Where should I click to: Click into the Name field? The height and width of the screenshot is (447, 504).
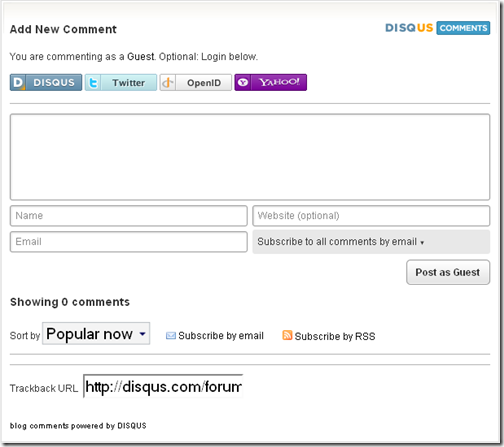(129, 216)
